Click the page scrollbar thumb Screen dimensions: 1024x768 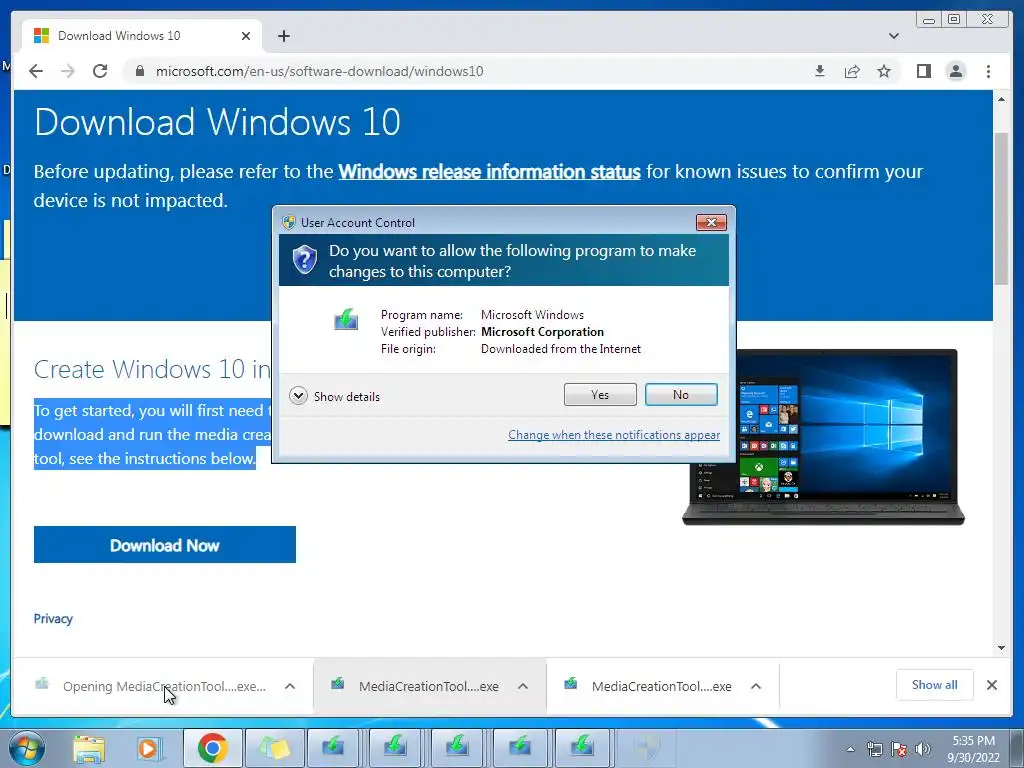tap(1001, 208)
